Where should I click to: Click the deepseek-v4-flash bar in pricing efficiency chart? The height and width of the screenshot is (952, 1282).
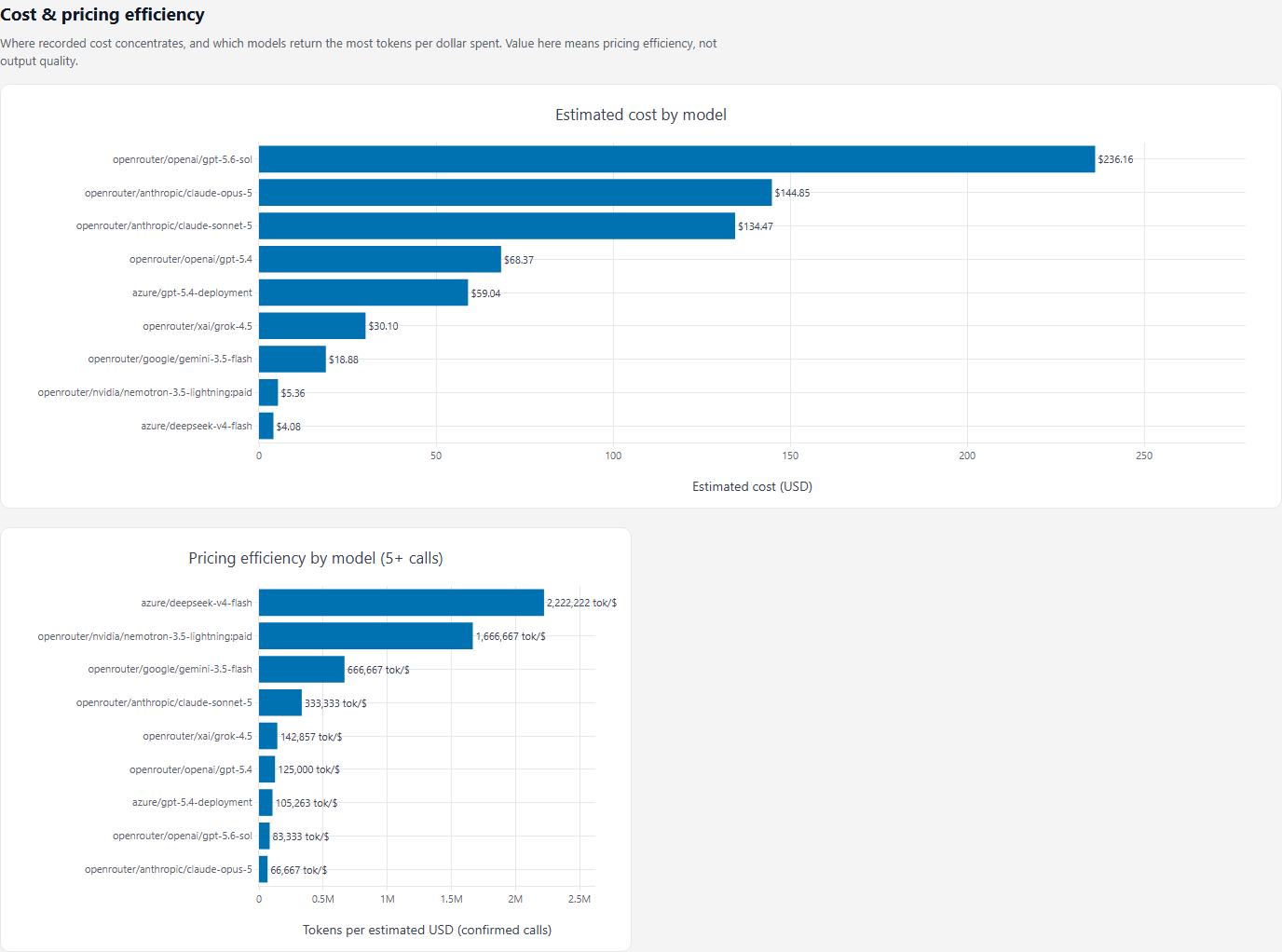pos(402,603)
